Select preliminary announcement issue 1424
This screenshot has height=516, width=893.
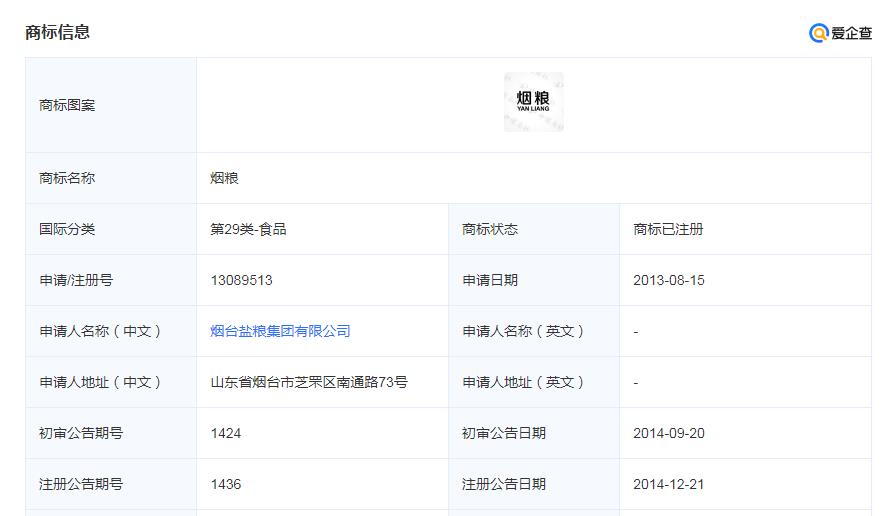coord(226,433)
